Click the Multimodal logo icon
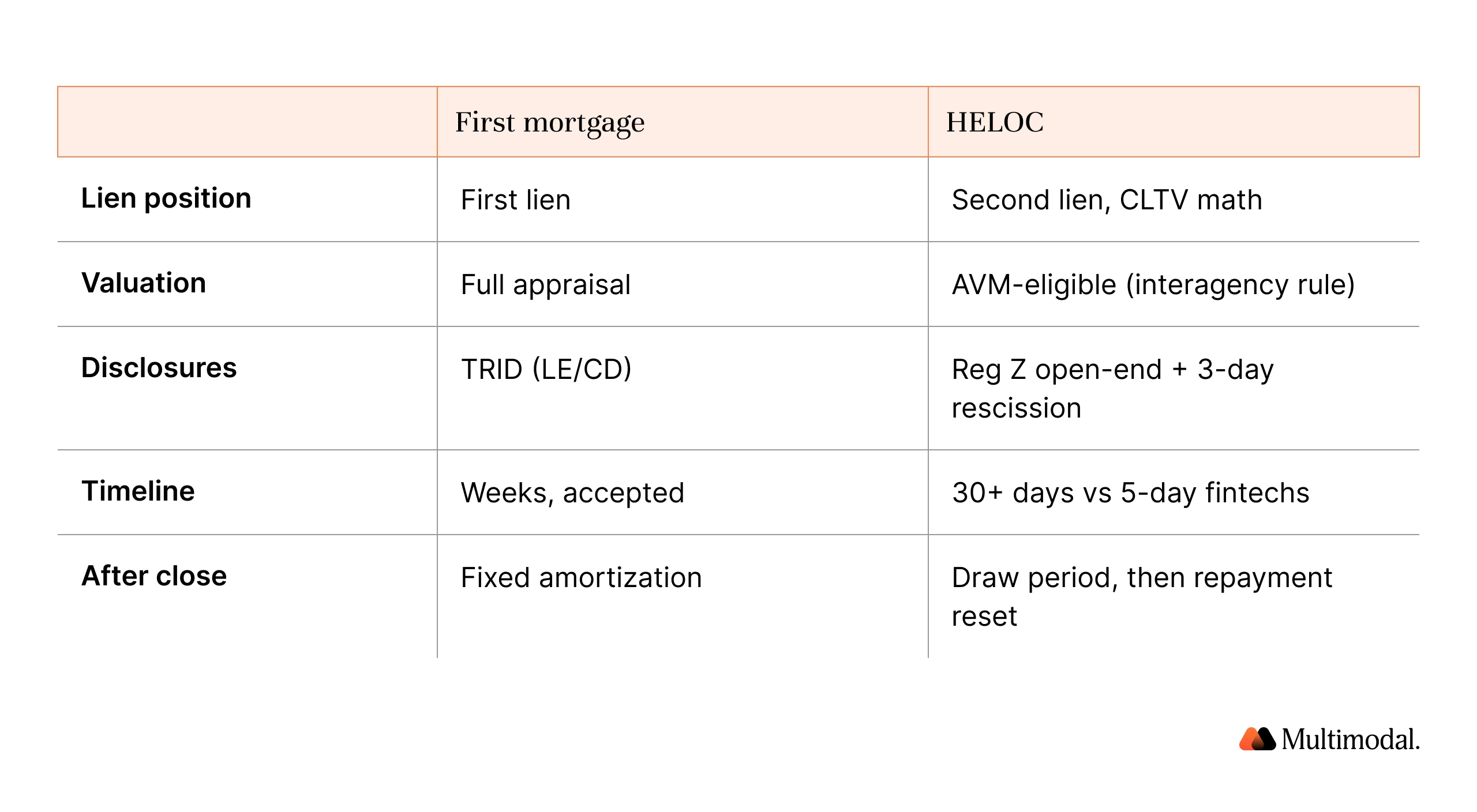This screenshot has width=1477, height=812. (x=1257, y=739)
